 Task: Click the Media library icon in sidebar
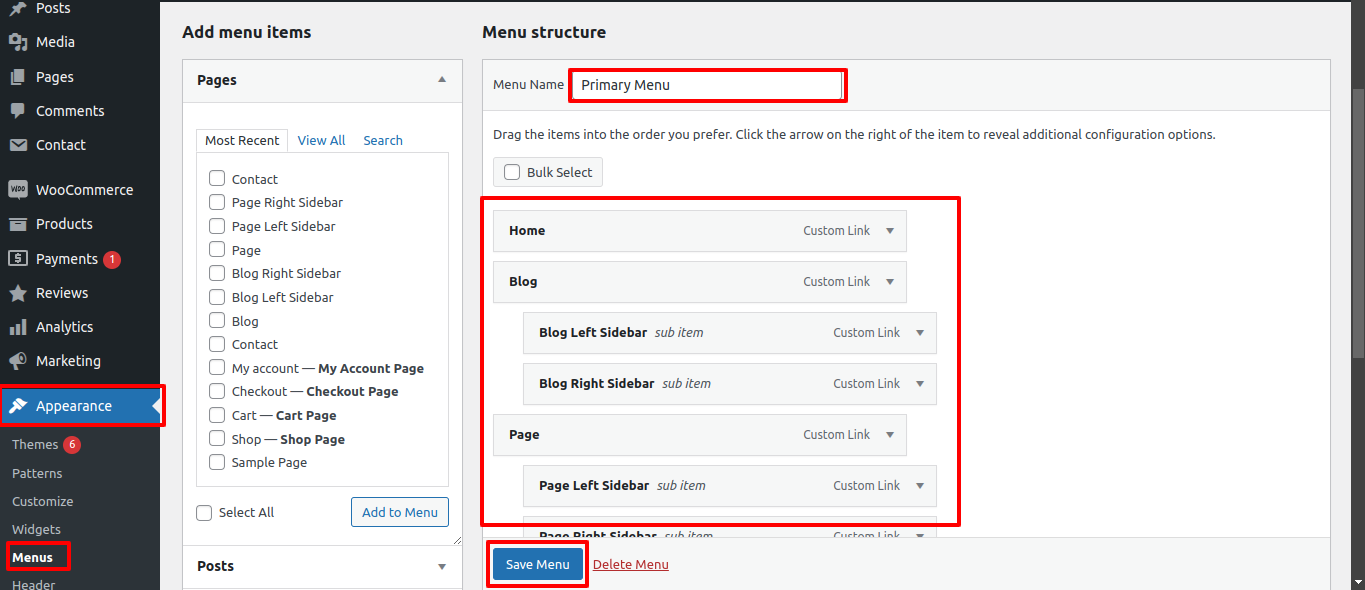pyautogui.click(x=17, y=42)
